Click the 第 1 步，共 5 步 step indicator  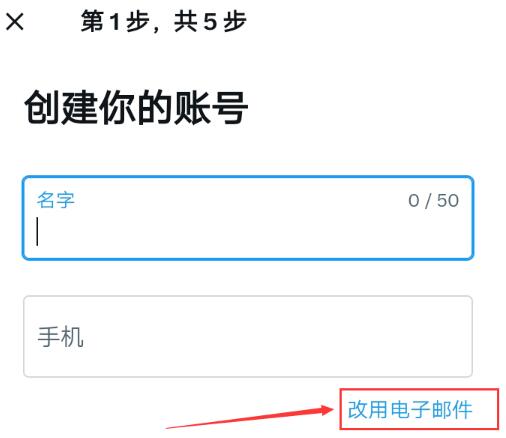(x=164, y=22)
